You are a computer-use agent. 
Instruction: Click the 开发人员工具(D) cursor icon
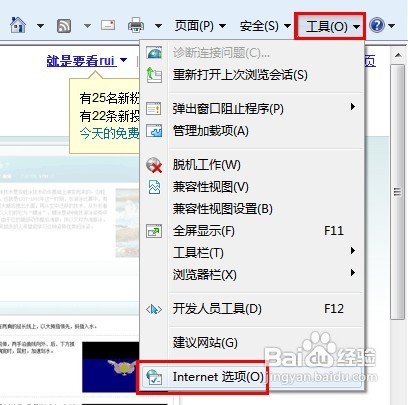(x=154, y=310)
